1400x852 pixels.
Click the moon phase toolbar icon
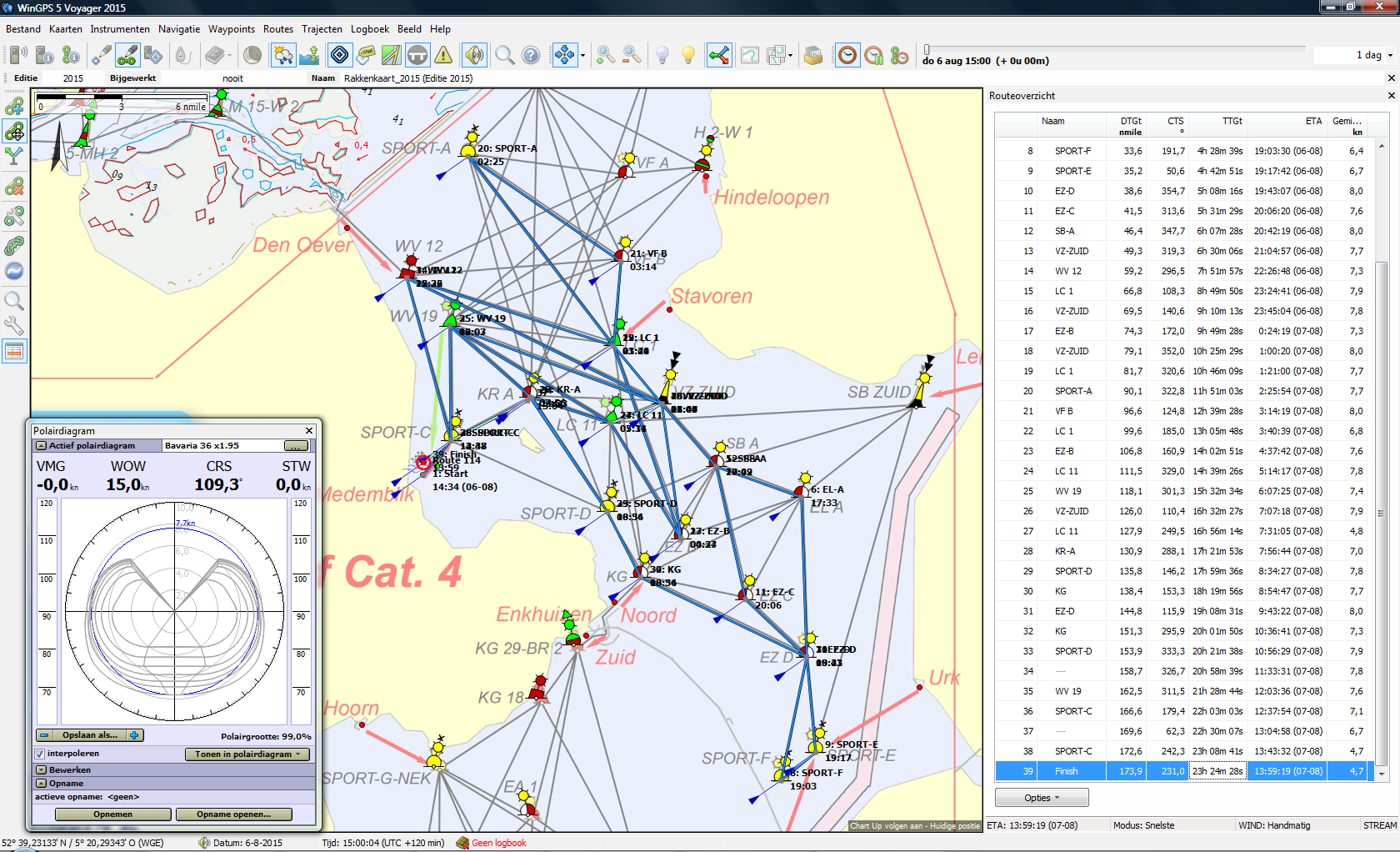click(252, 56)
